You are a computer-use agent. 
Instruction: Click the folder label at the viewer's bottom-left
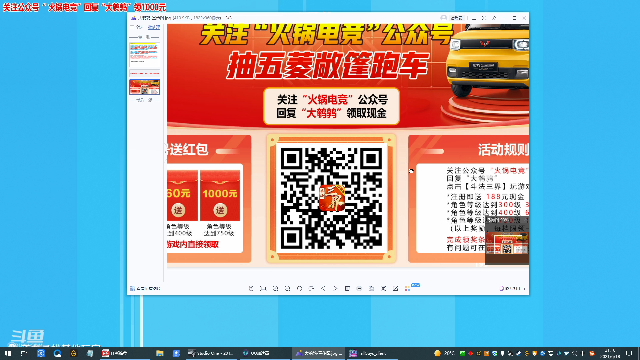(145, 288)
